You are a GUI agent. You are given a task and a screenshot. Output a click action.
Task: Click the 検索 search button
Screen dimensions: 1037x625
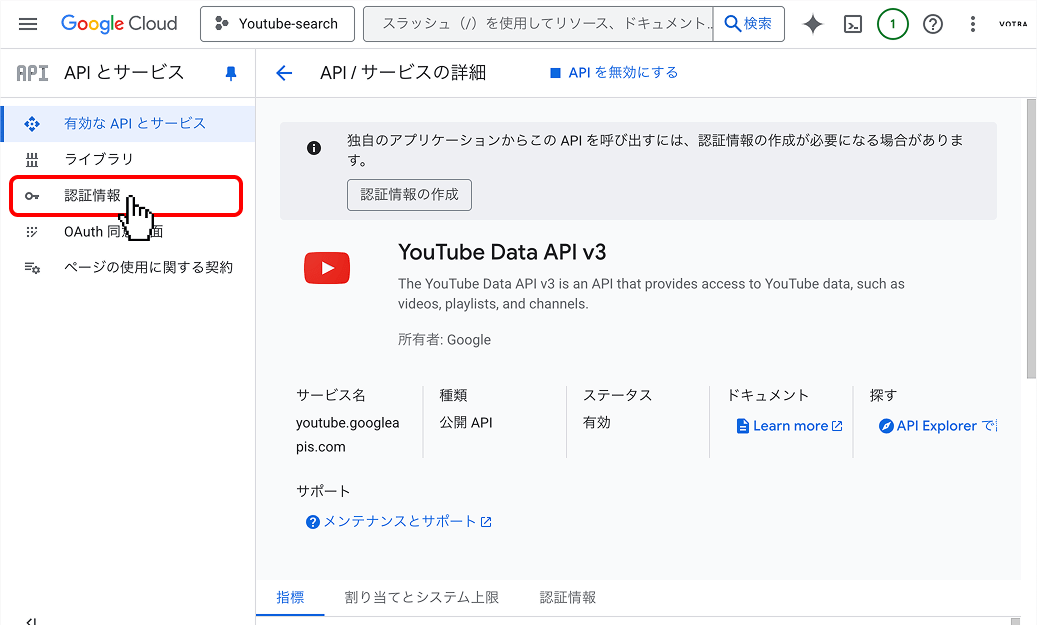[x=749, y=24]
